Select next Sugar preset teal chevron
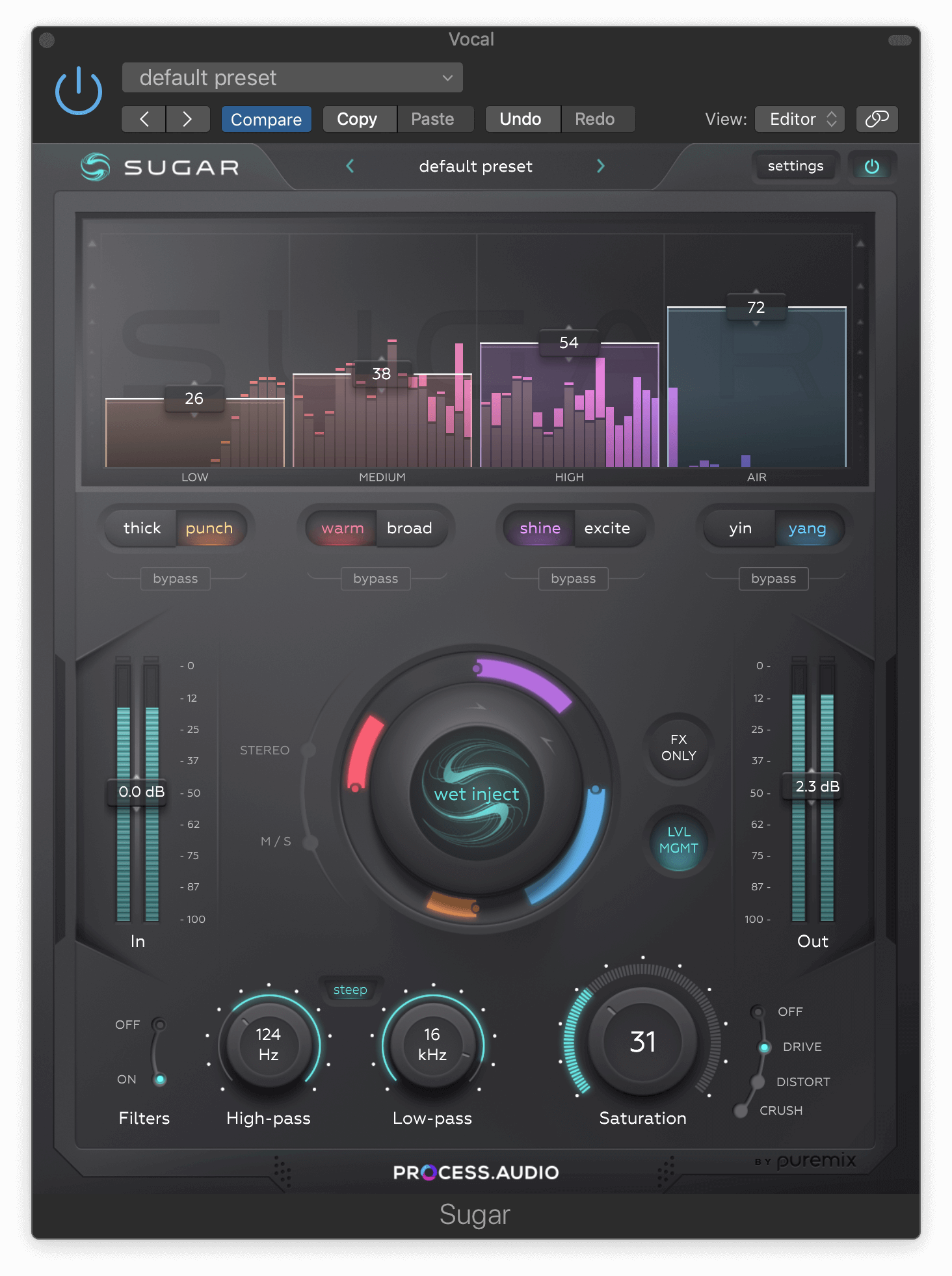 tap(601, 166)
